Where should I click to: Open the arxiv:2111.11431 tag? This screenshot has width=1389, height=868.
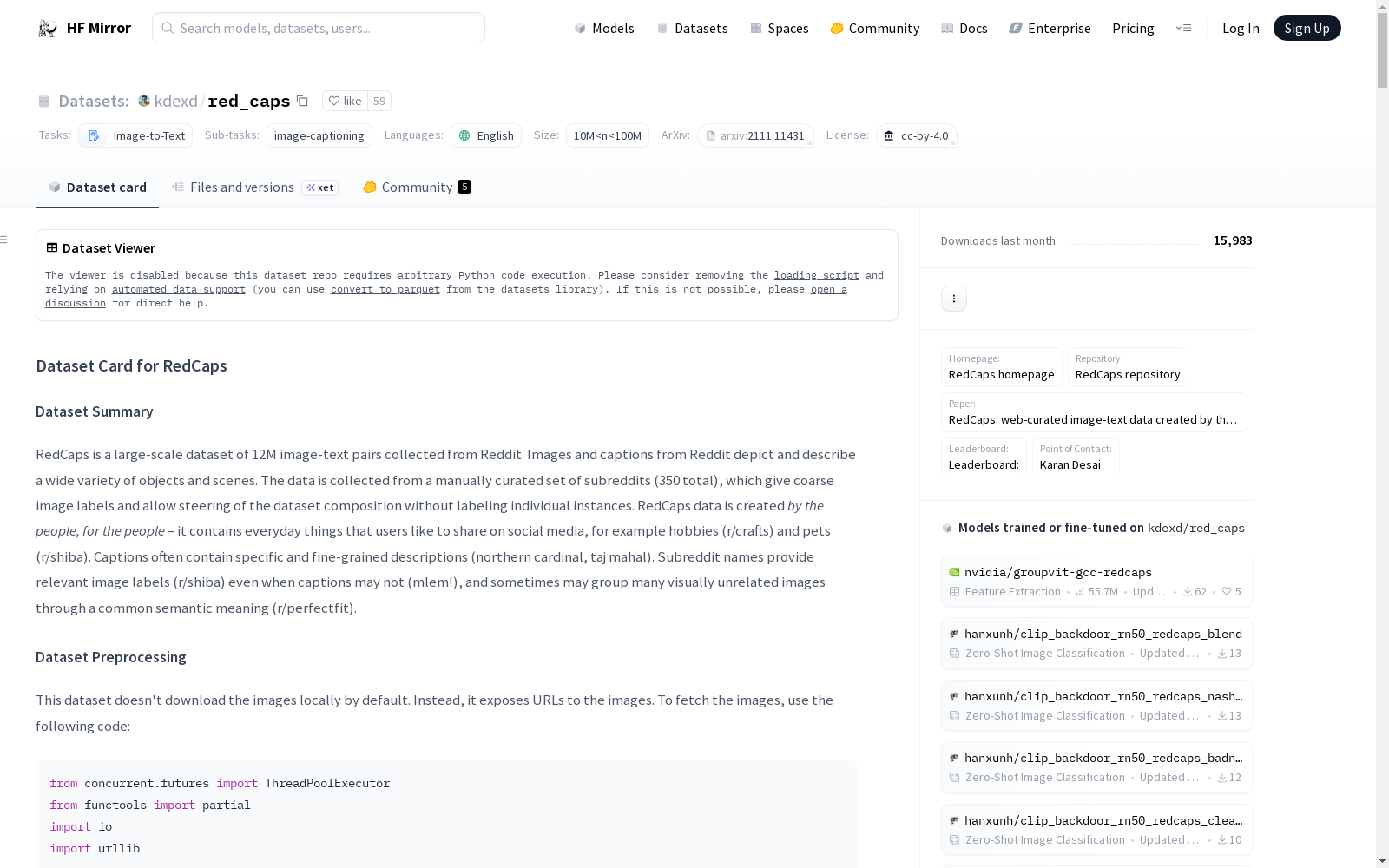pyautogui.click(x=755, y=135)
